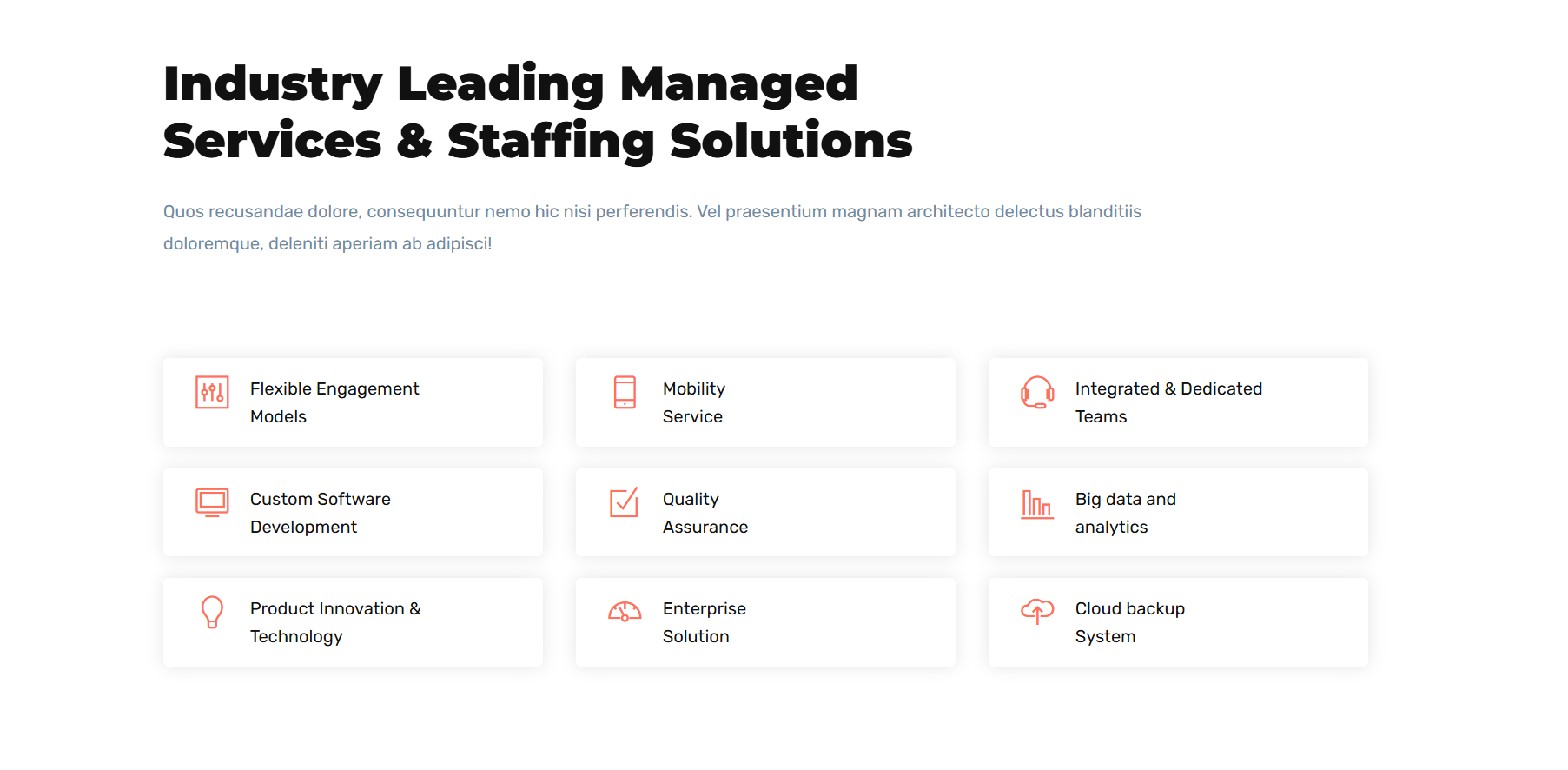
Task: Click the bar chart icon for Big data
Action: pyautogui.click(x=1037, y=504)
